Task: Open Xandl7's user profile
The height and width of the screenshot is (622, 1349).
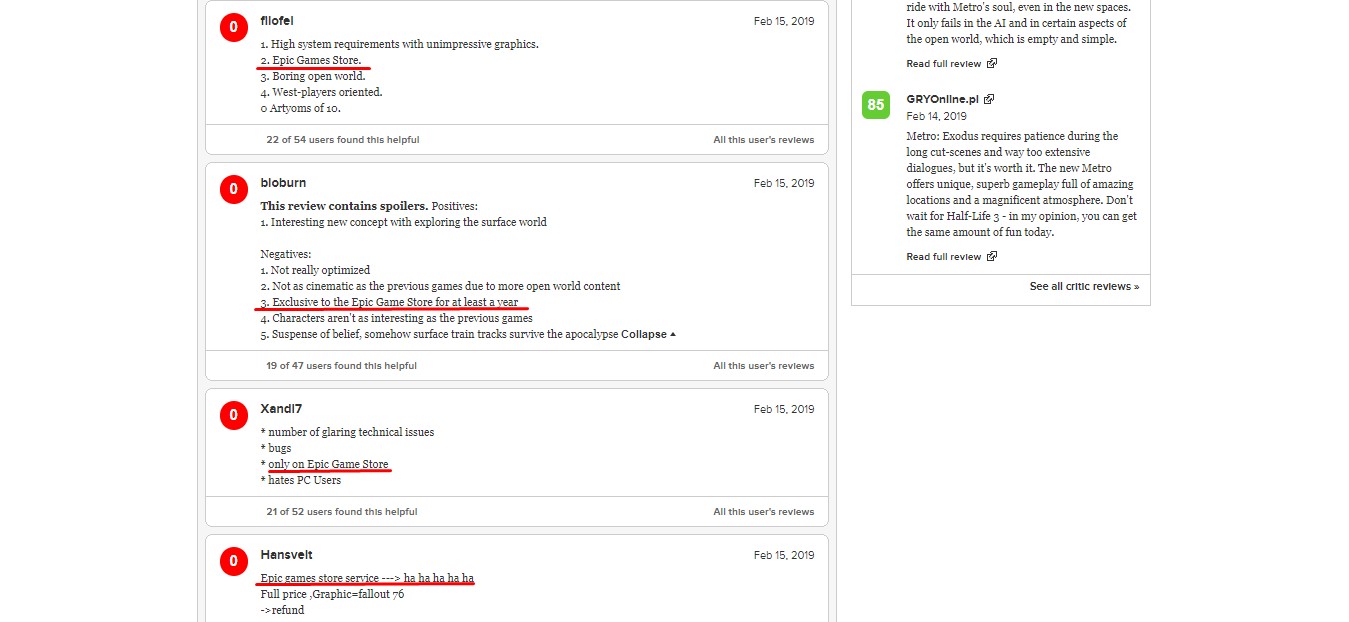Action: (281, 409)
